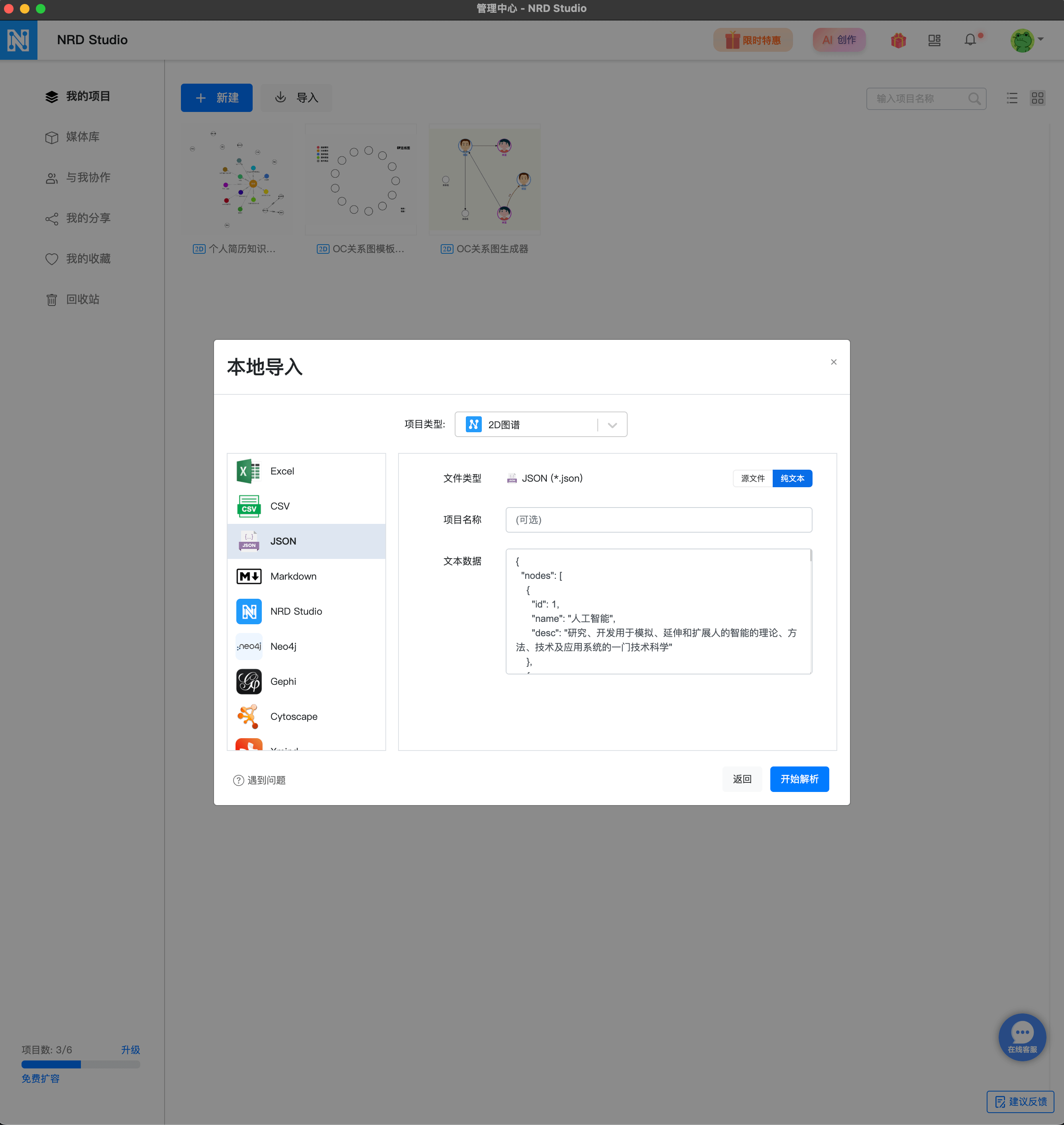Click the project quota progress bar
This screenshot has width=1064, height=1125.
click(x=80, y=1064)
